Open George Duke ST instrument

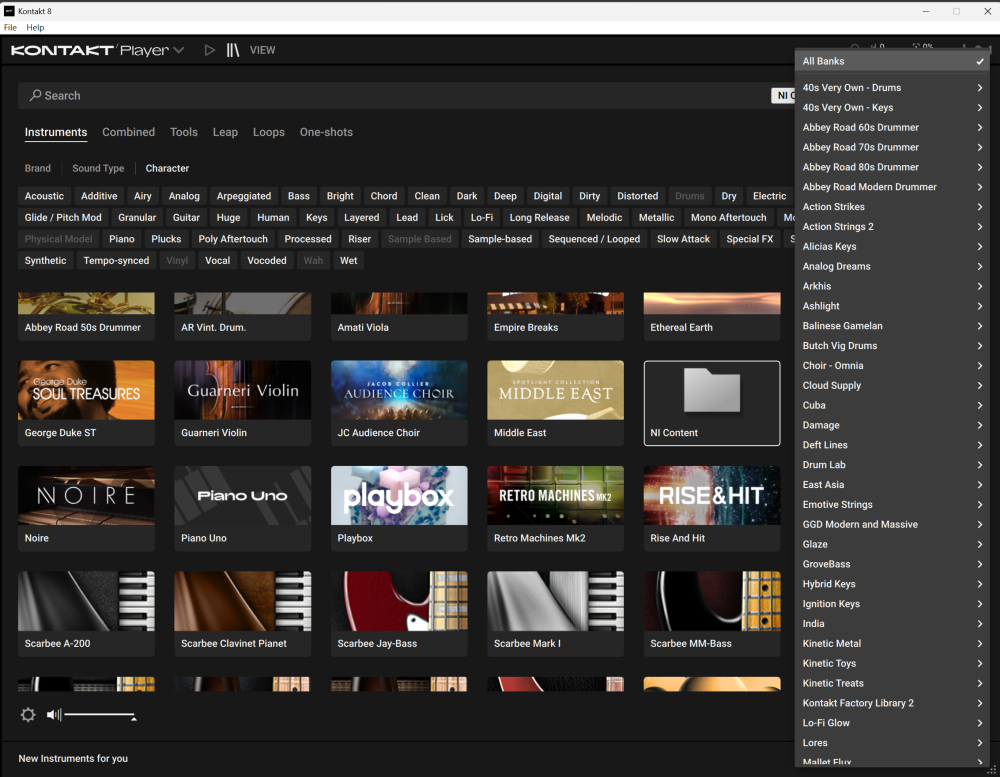point(86,403)
